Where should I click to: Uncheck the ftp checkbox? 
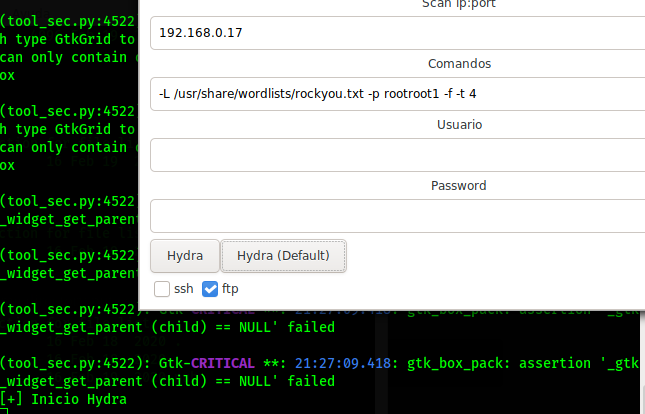210,289
